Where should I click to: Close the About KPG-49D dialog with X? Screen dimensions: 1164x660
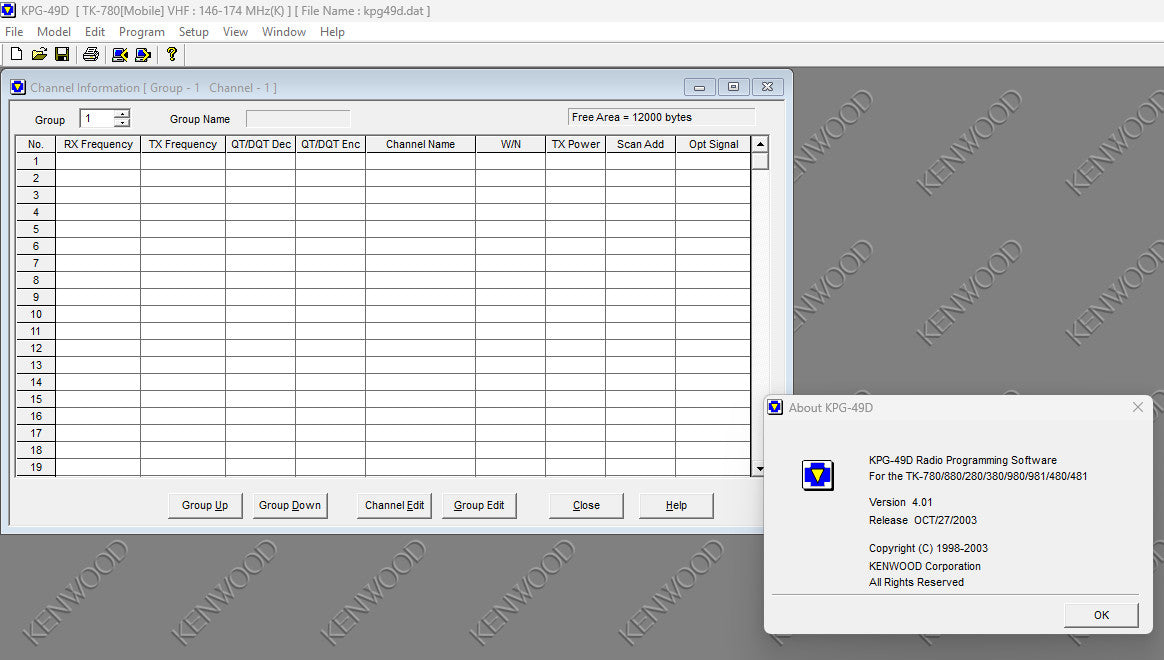pos(1137,407)
